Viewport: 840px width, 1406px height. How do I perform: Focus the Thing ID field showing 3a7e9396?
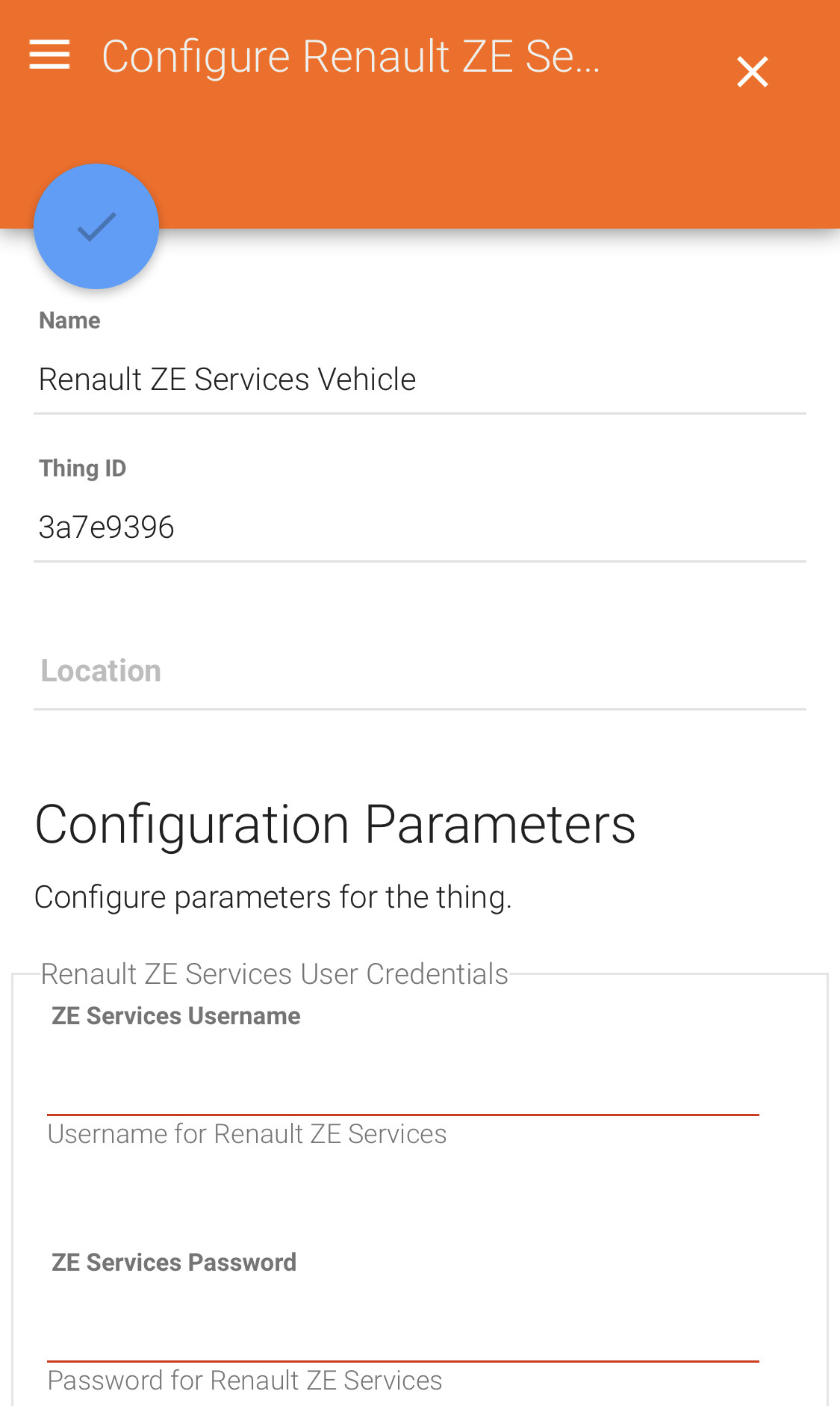click(418, 527)
